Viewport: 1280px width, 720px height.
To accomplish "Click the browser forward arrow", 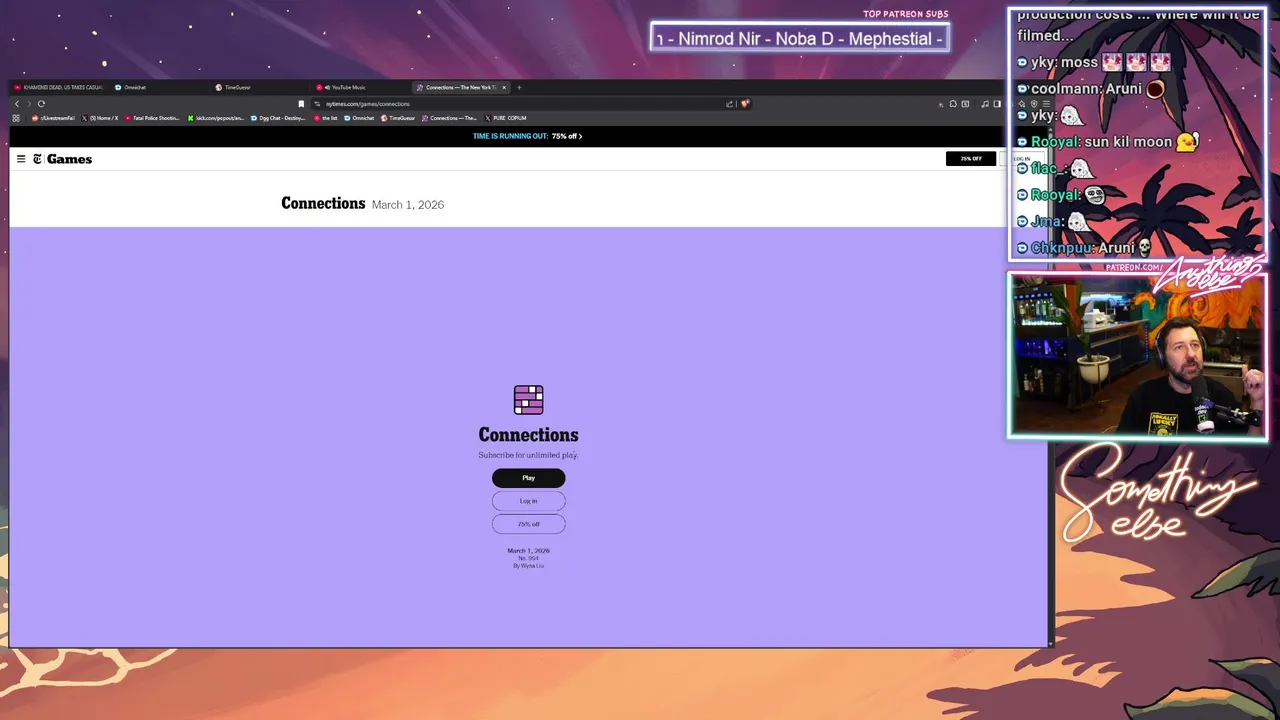I will pyautogui.click(x=29, y=104).
